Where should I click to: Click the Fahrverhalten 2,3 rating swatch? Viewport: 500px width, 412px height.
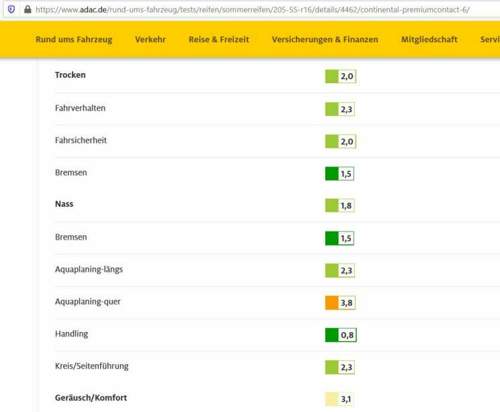tap(340, 109)
